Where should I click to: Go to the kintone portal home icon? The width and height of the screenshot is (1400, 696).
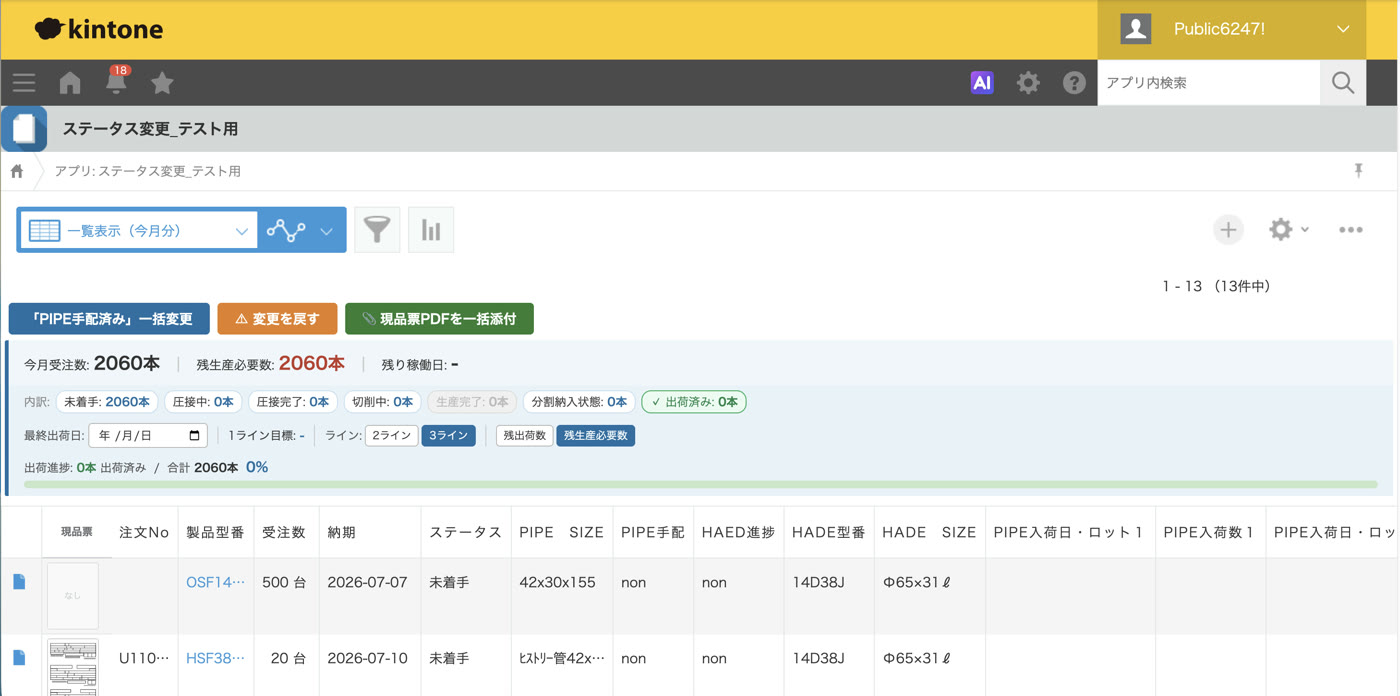(x=70, y=83)
